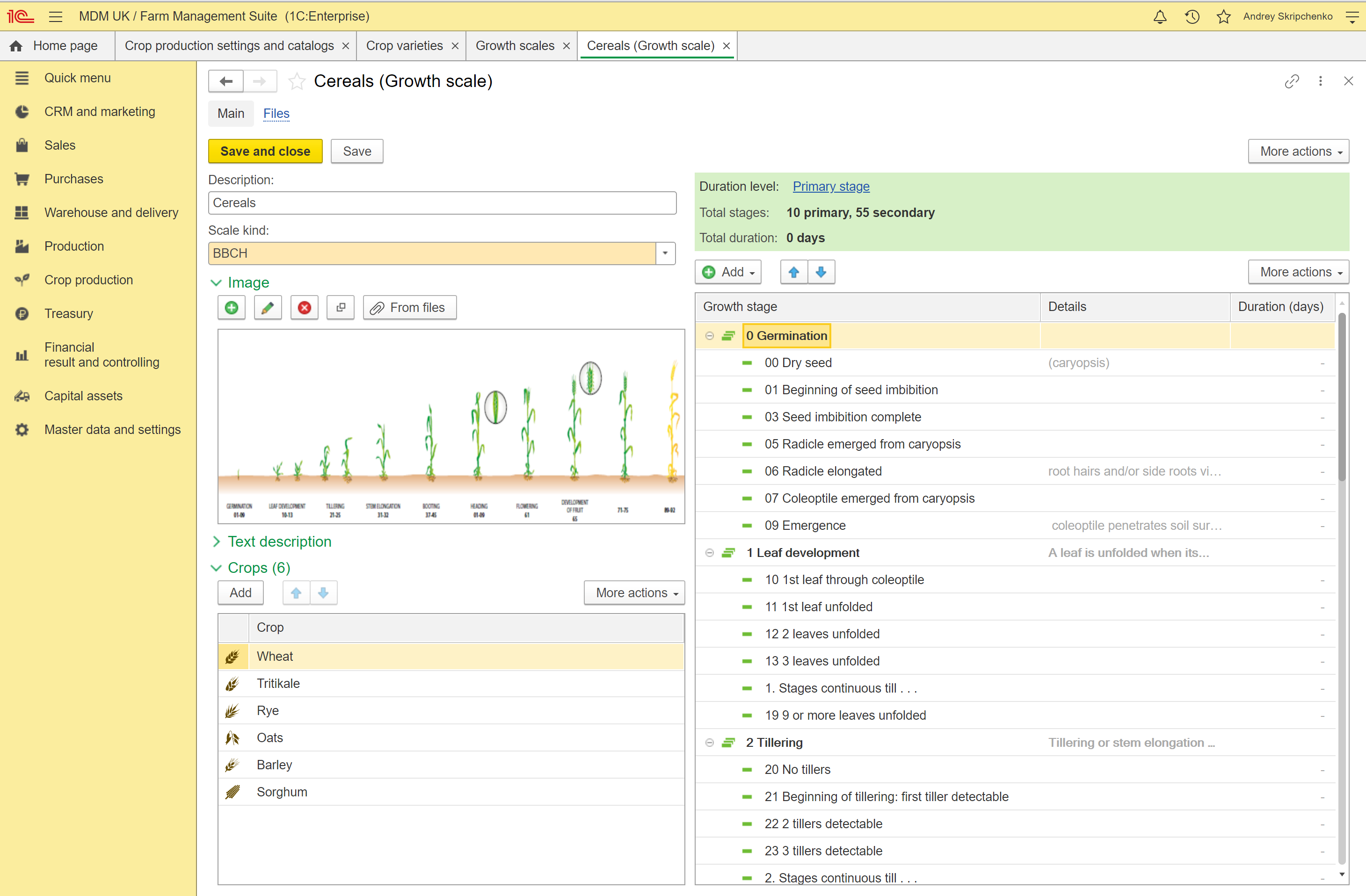
Task: Add form to favorites star
Action: tap(297, 81)
